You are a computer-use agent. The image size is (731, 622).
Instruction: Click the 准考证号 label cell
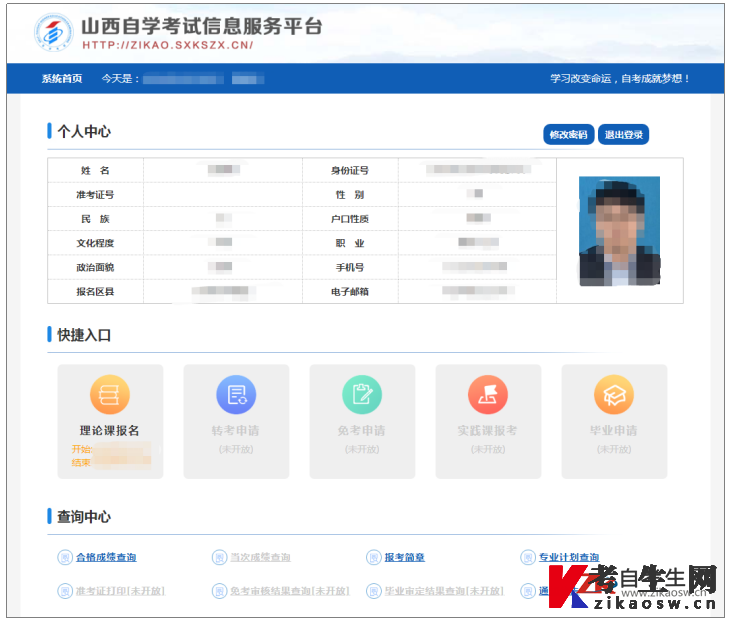pyautogui.click(x=96, y=194)
